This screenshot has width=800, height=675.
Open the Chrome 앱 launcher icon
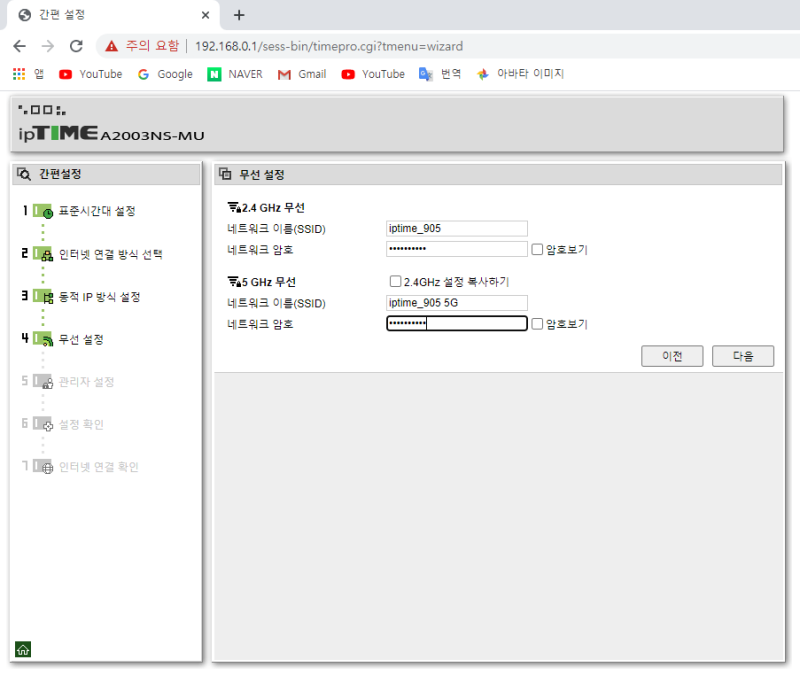pos(18,73)
